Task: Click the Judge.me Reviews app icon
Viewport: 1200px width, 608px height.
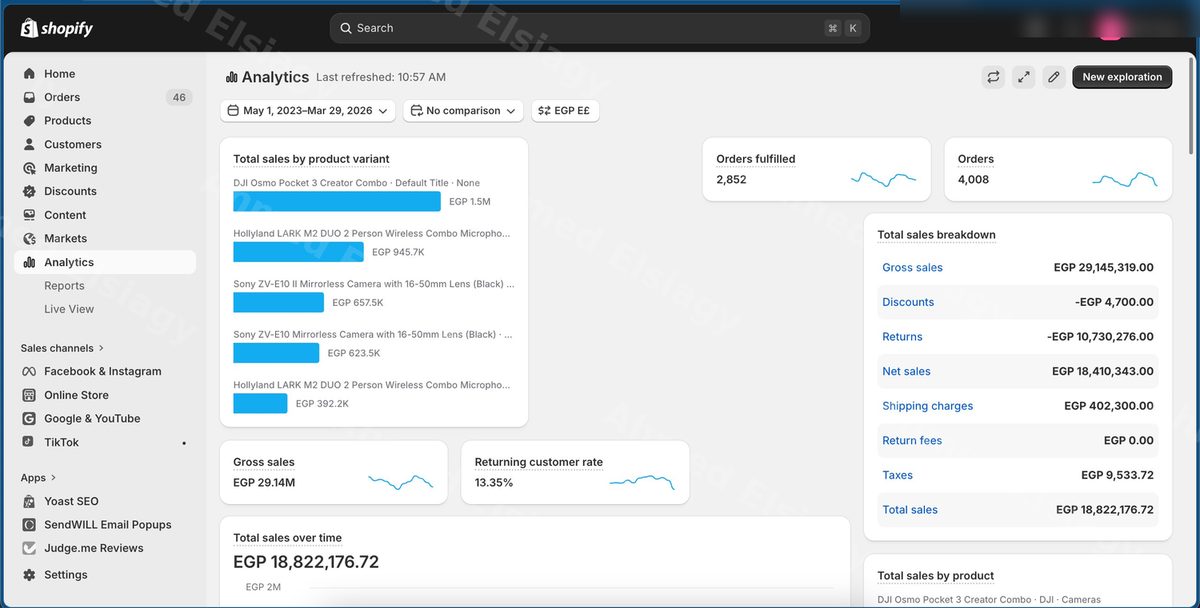Action: (x=29, y=548)
